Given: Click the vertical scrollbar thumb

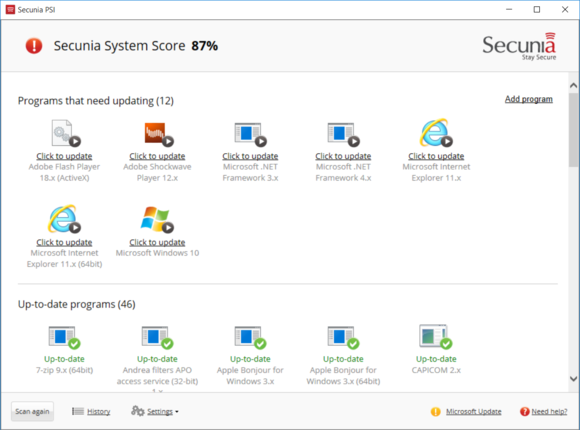Looking at the screenshot, I should pyautogui.click(x=574, y=130).
